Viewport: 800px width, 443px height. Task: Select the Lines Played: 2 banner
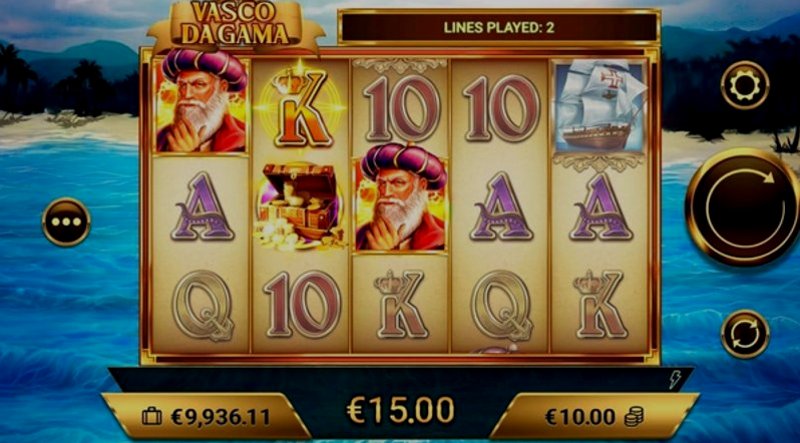(498, 28)
